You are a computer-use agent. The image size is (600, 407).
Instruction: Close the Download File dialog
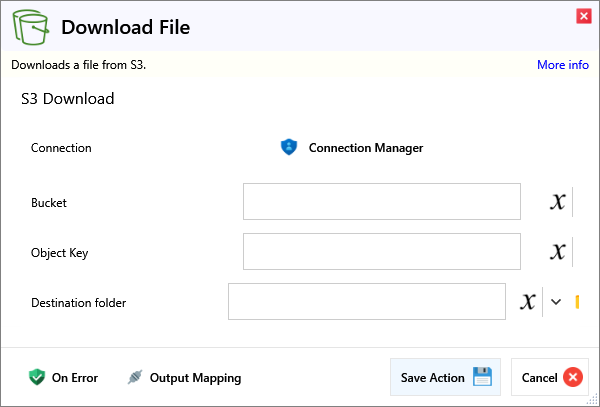(x=583, y=16)
